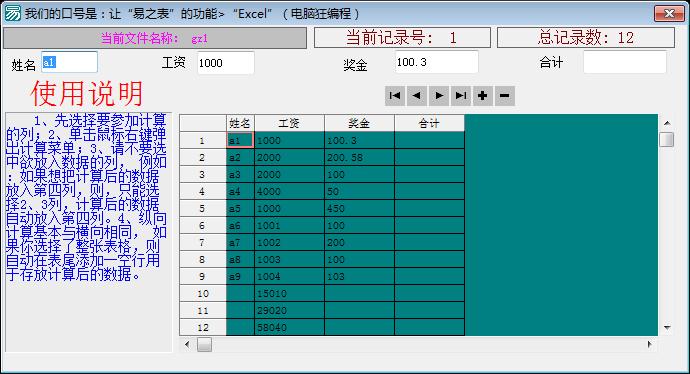This screenshot has height=374, width=690.
Task: Add a new record with plus icon
Action: (x=483, y=95)
